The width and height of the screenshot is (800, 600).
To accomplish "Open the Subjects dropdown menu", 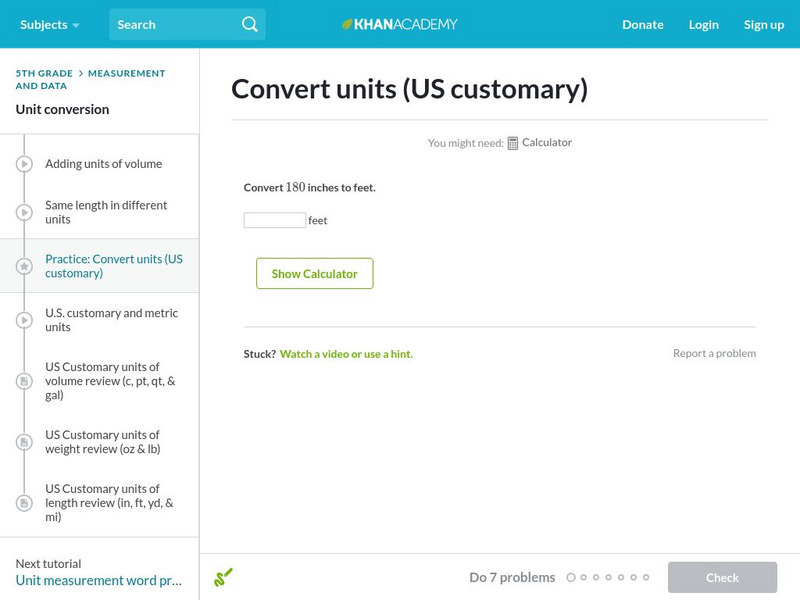I will click(x=49, y=24).
